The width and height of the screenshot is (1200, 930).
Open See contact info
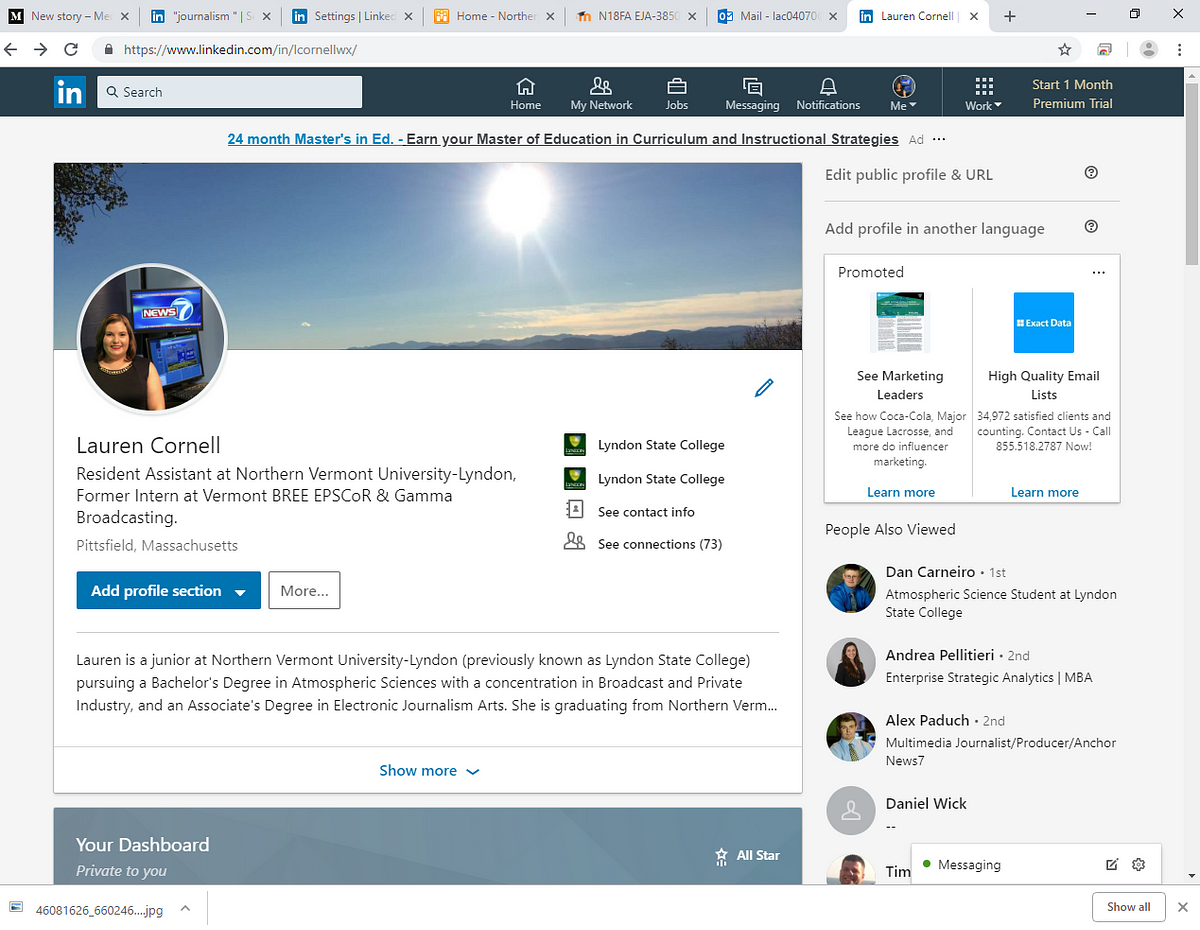pos(645,512)
